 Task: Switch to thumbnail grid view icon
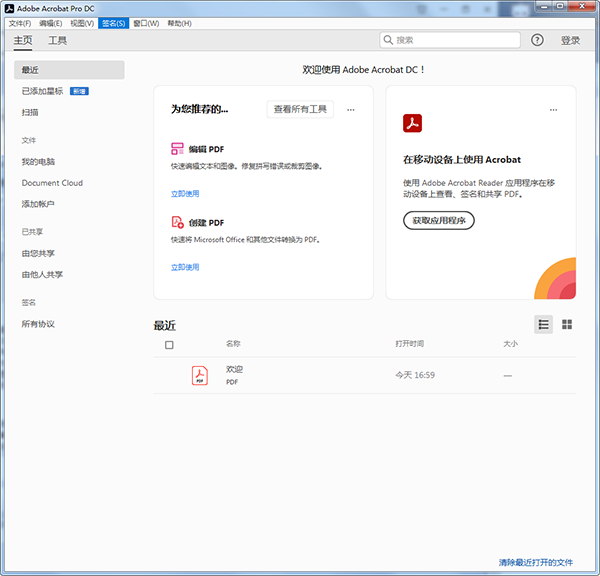coord(567,325)
